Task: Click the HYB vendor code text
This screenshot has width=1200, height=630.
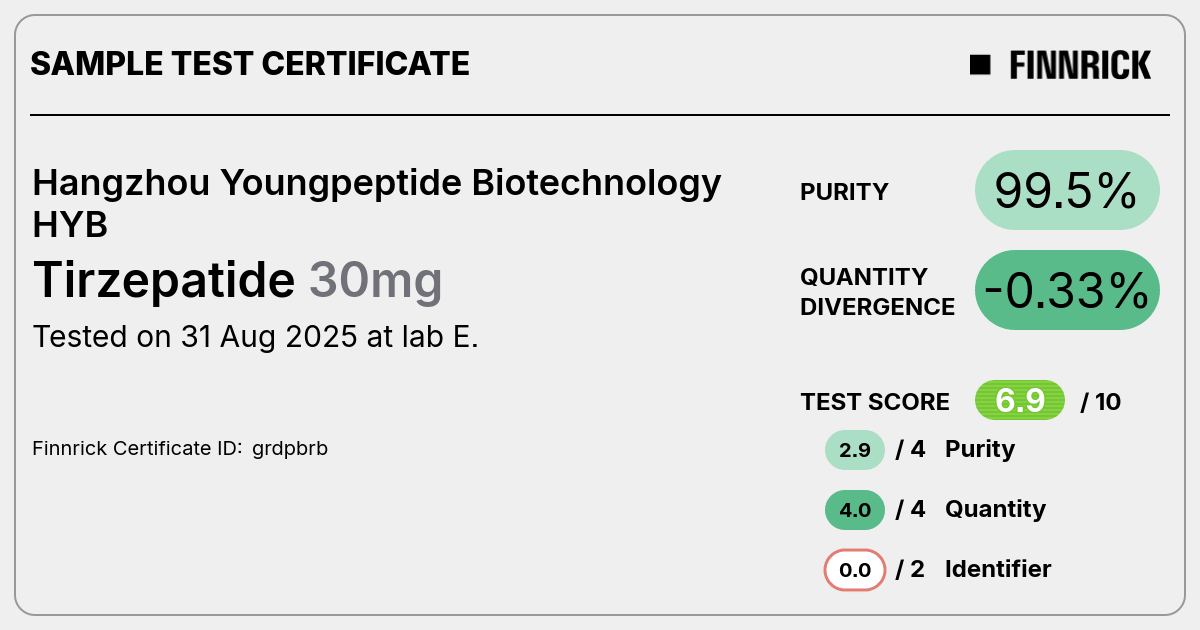Action: pos(70,226)
